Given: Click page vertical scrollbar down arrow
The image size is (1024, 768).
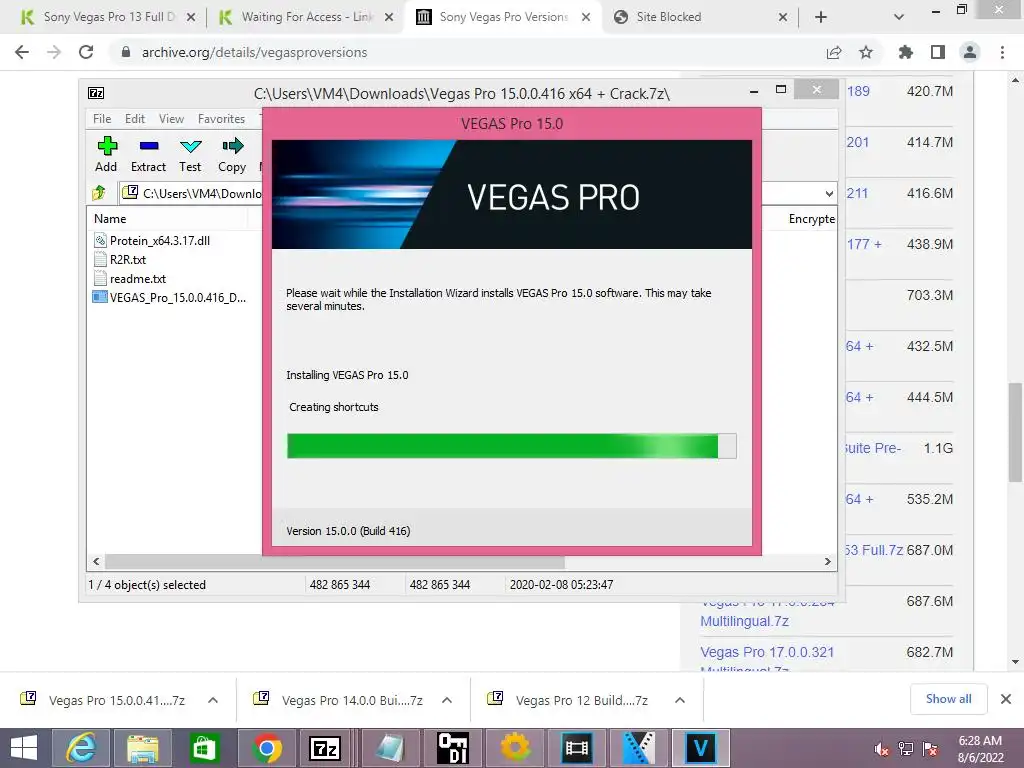Looking at the screenshot, I should coord(1015,662).
